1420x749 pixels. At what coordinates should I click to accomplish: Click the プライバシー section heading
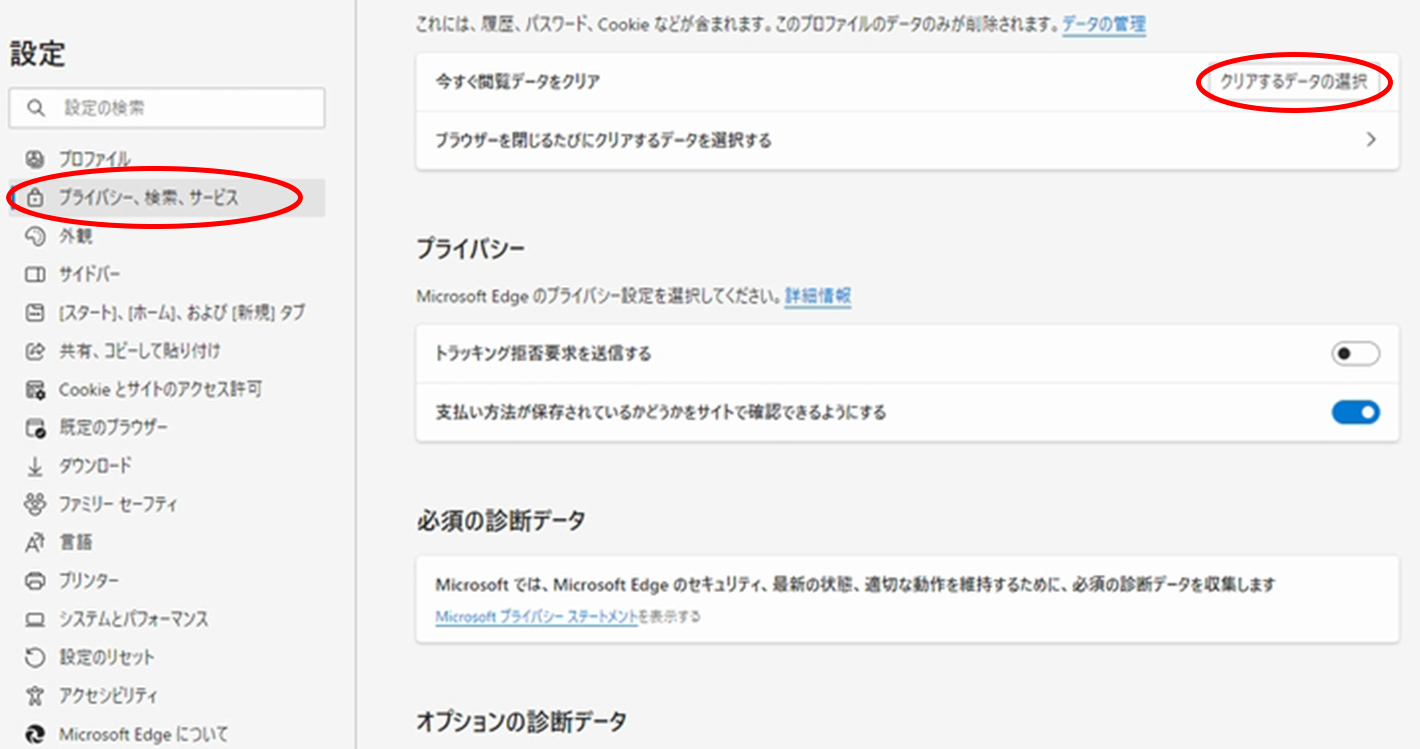[471, 248]
